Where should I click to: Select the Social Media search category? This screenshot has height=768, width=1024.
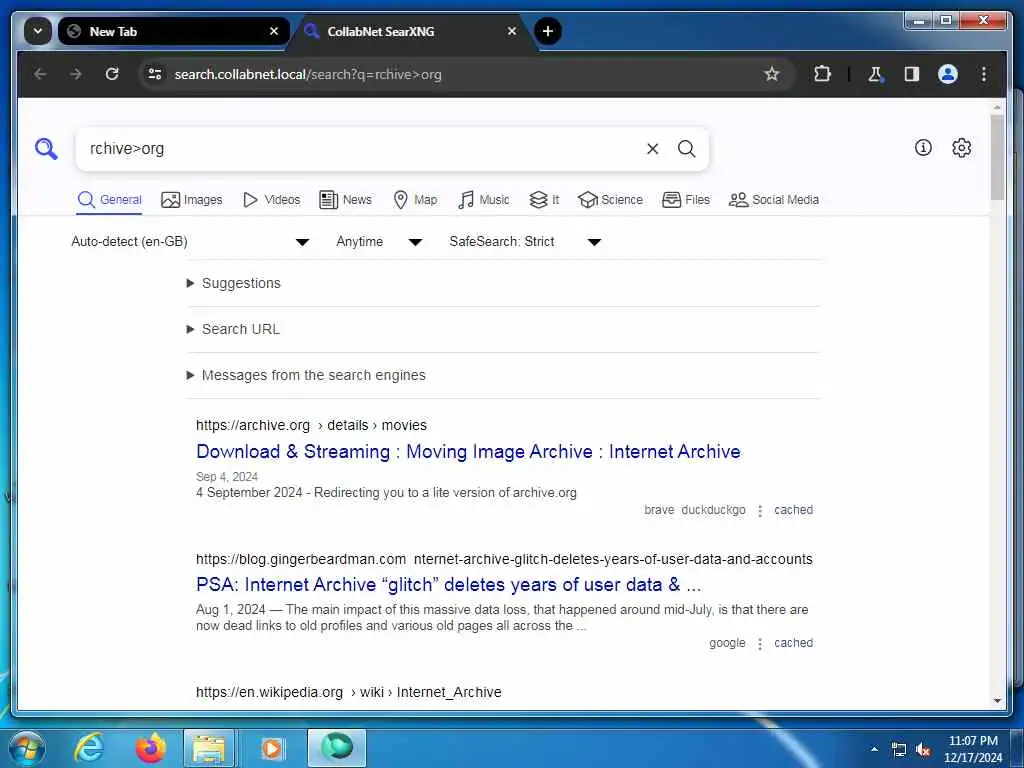coord(773,199)
